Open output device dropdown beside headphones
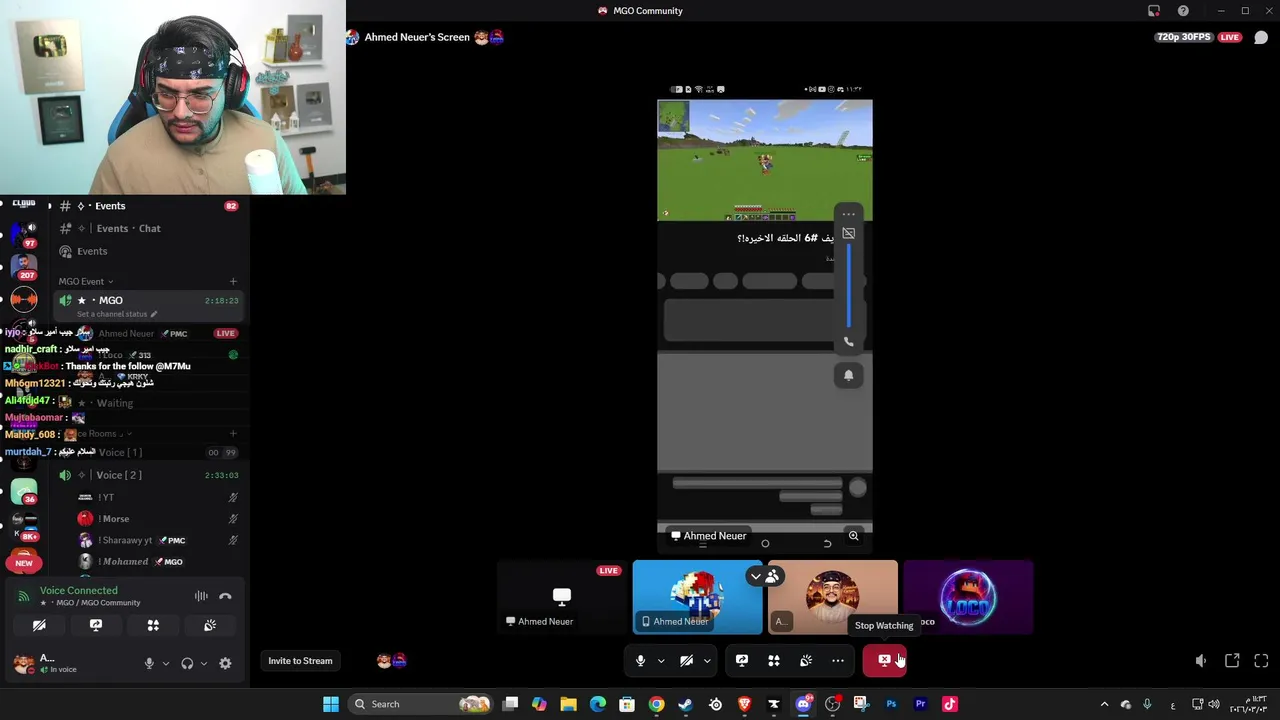1280x720 pixels. (204, 663)
